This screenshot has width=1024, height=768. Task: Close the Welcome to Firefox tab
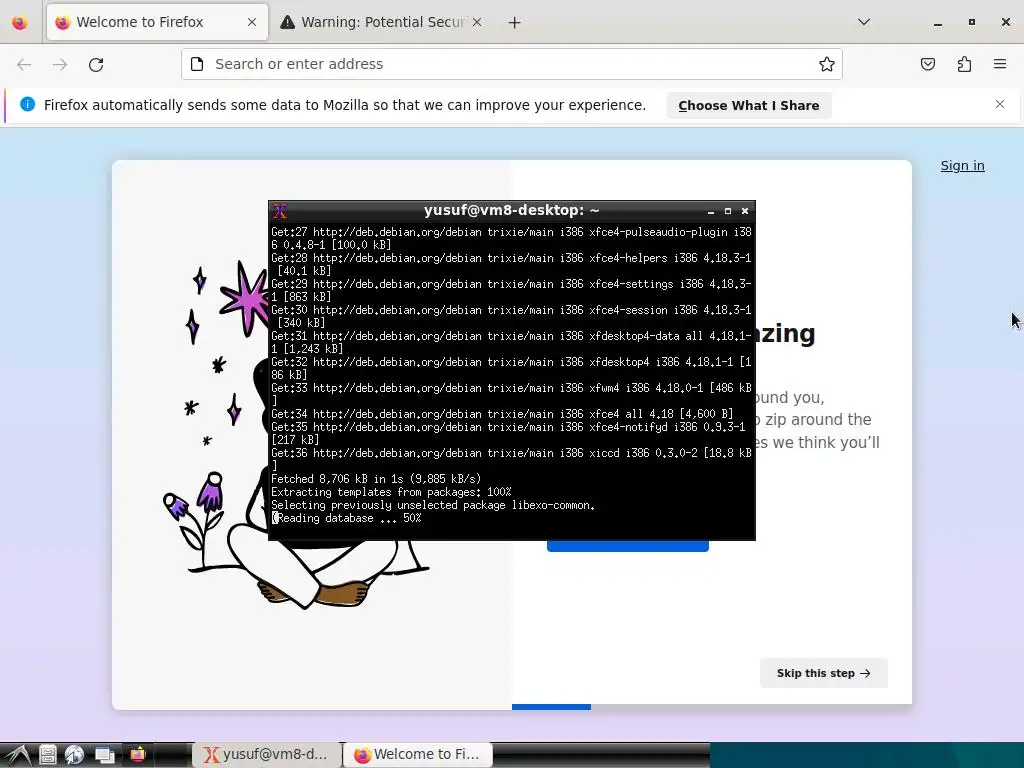[x=252, y=22]
